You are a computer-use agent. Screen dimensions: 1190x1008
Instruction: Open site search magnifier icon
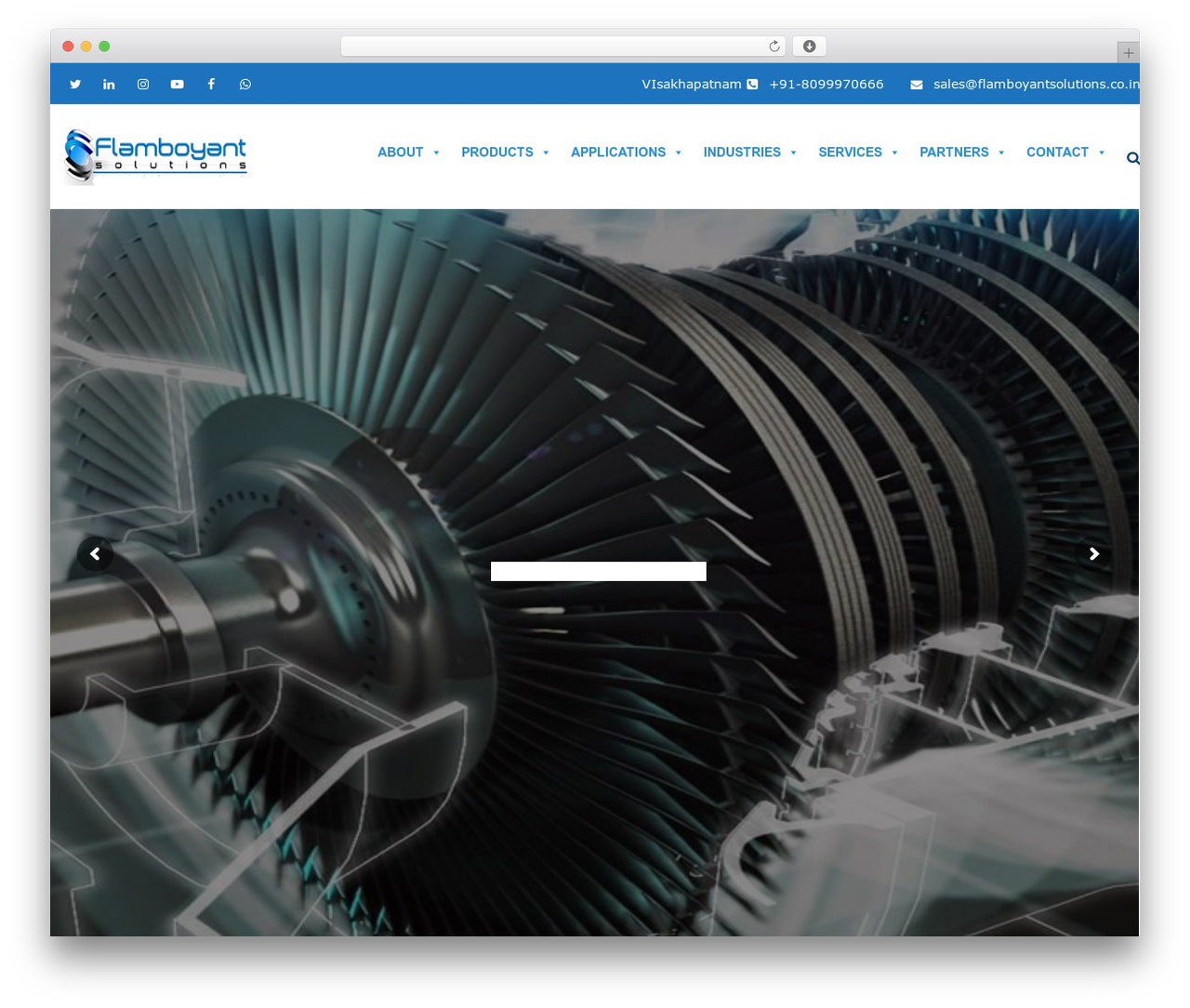click(x=1132, y=158)
